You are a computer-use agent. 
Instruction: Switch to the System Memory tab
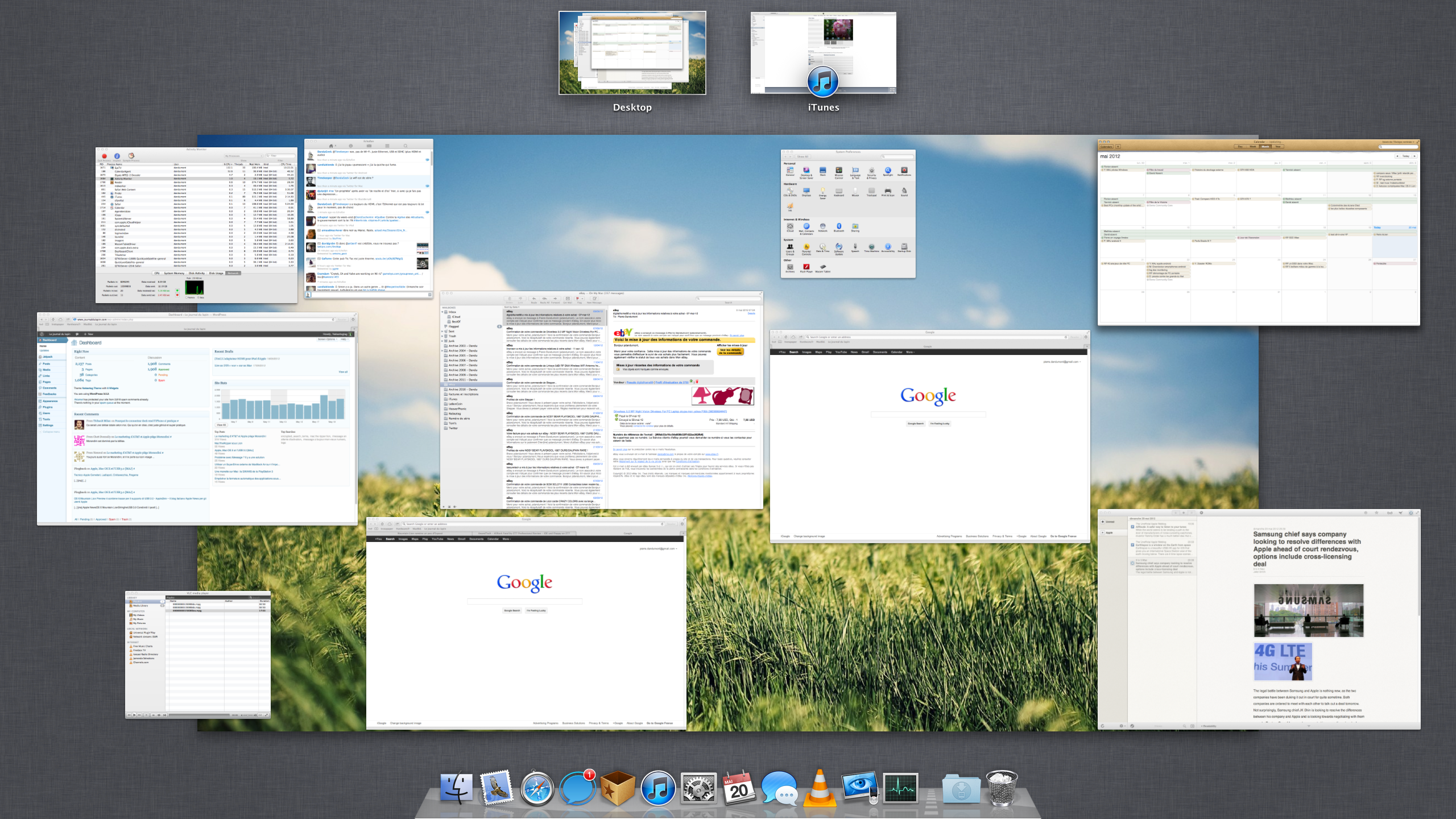174,274
